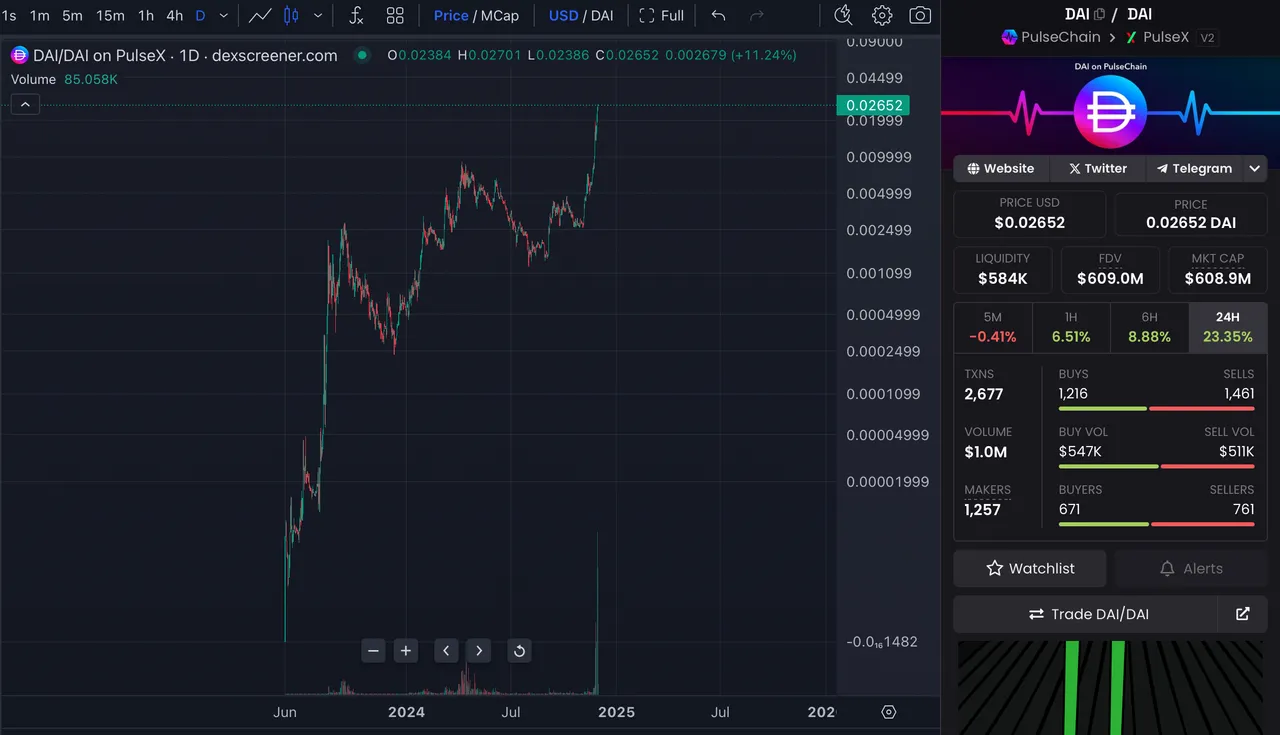The width and height of the screenshot is (1280, 735).
Task: Open the chart type dropdown arrow
Action: click(x=318, y=15)
